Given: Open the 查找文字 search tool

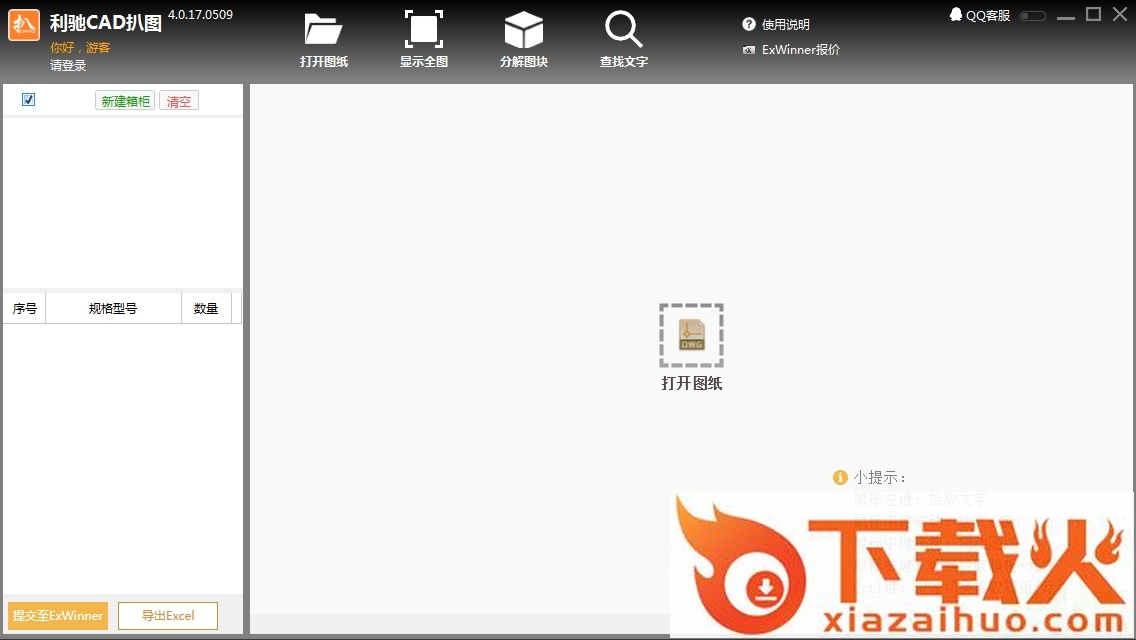Looking at the screenshot, I should [623, 31].
